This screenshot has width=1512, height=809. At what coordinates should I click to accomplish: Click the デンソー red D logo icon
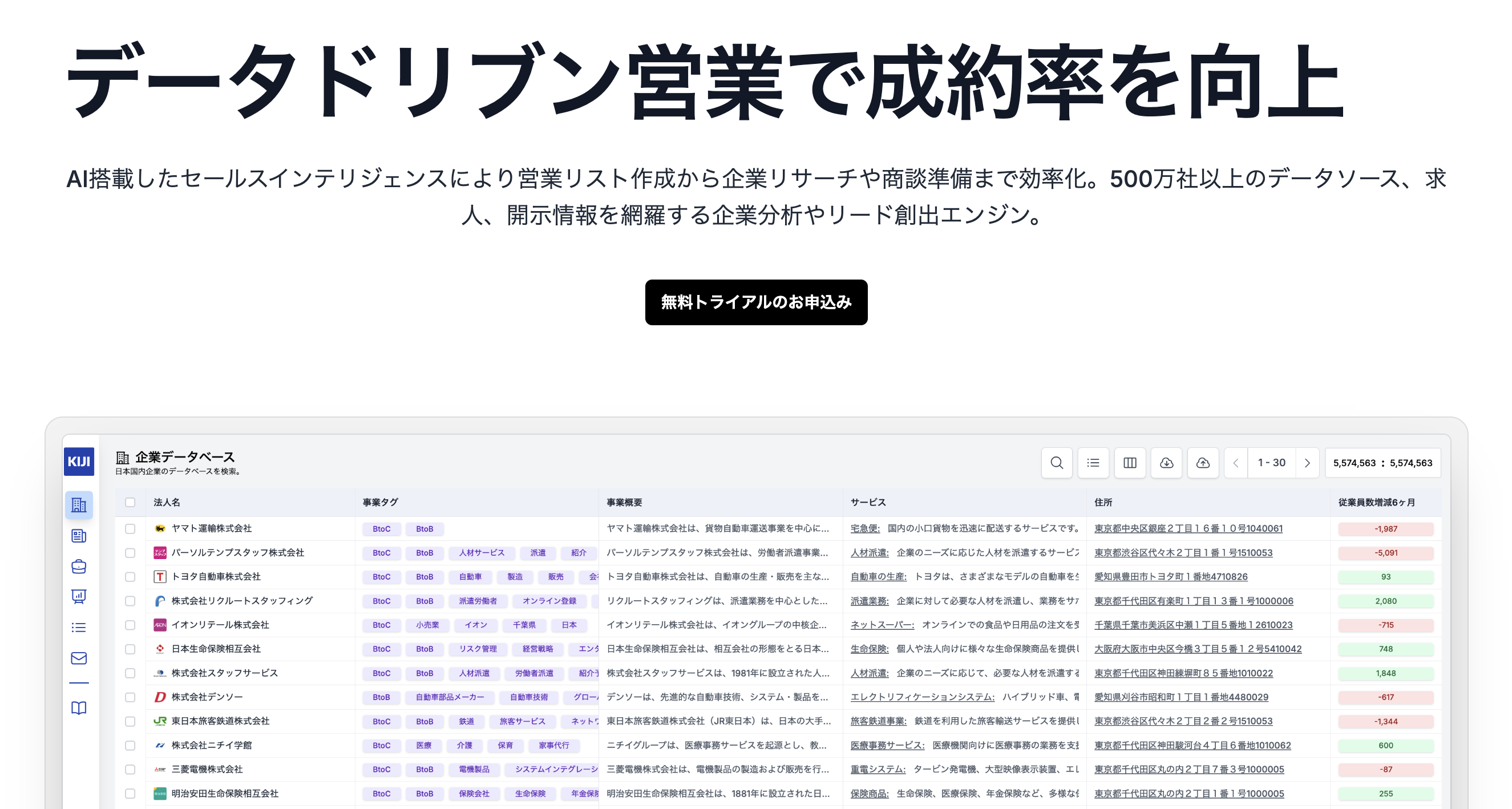160,697
